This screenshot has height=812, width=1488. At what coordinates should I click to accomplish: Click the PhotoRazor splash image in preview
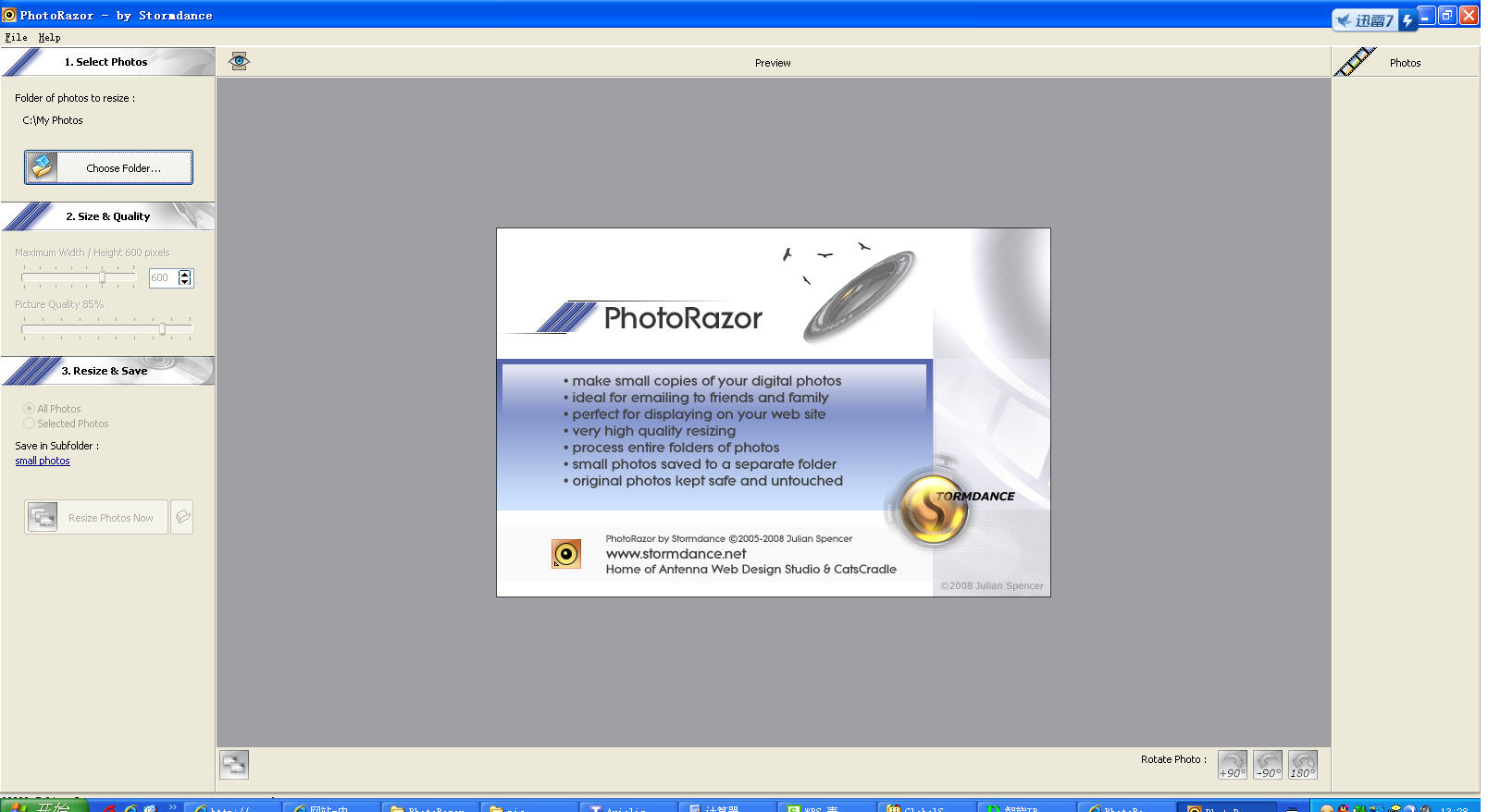click(774, 412)
